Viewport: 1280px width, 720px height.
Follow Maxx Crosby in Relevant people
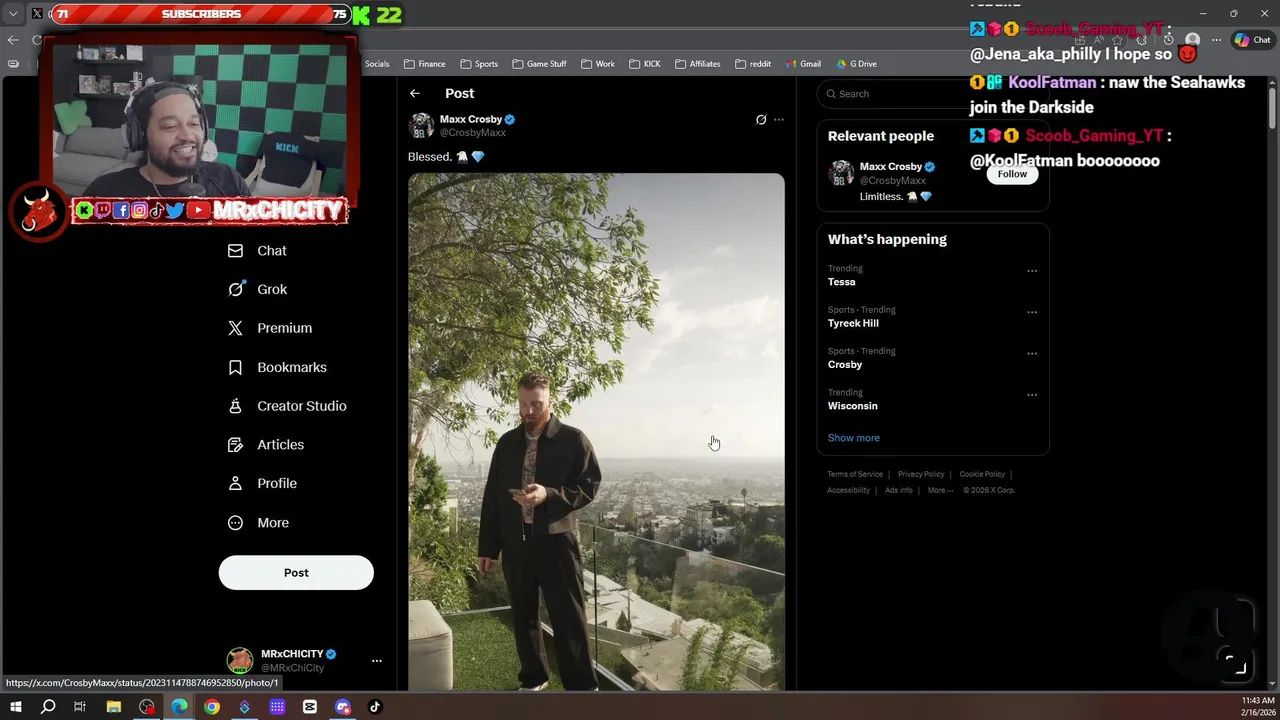1012,174
